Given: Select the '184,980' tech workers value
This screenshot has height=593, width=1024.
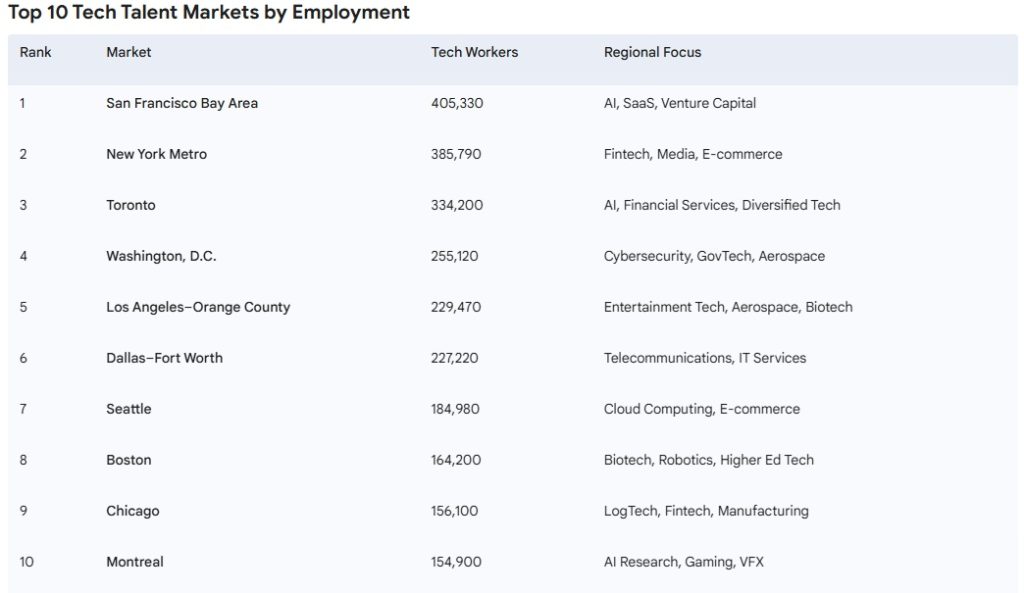Looking at the screenshot, I should [455, 409].
